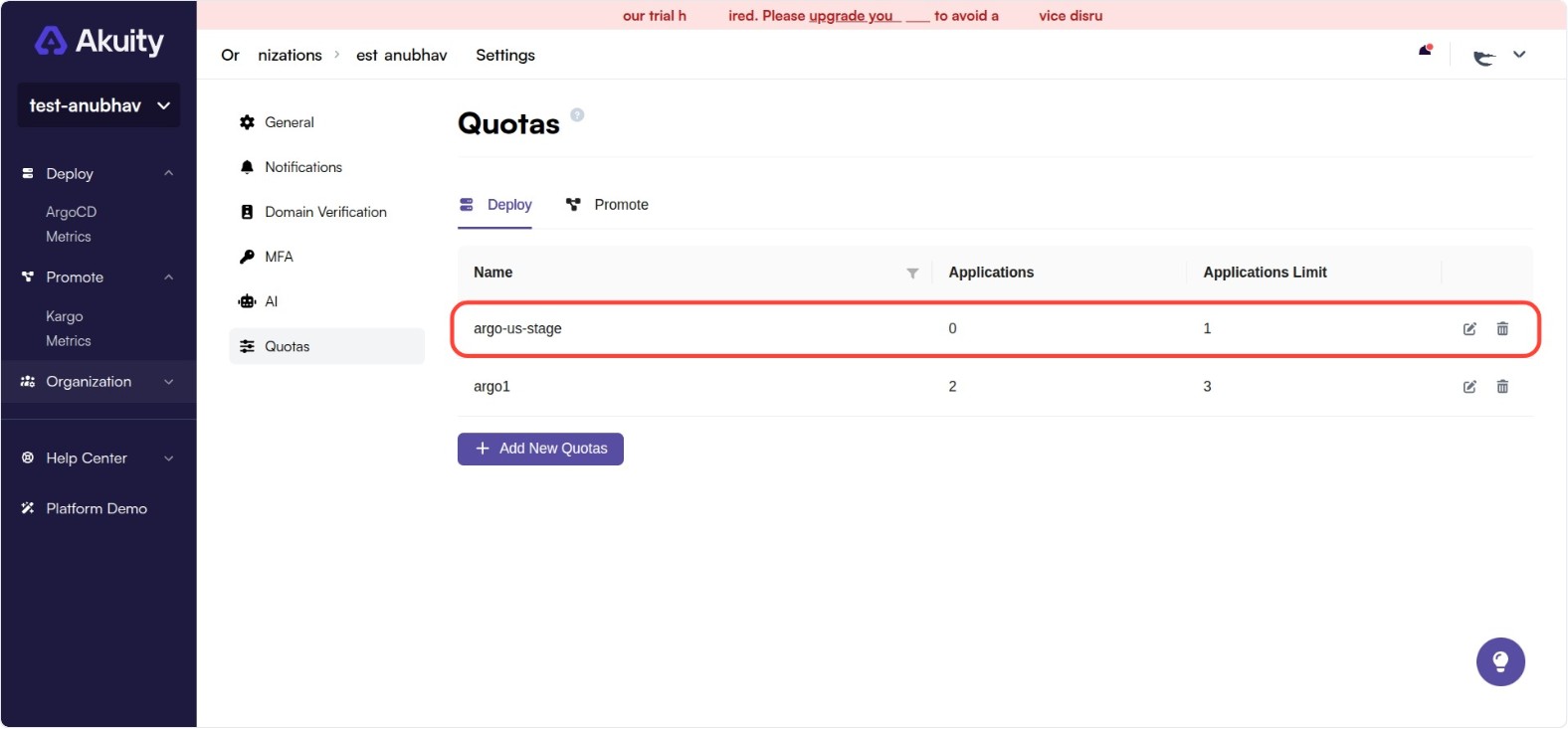Click the Quotas sliders icon
The image size is (1568, 729).
point(248,346)
